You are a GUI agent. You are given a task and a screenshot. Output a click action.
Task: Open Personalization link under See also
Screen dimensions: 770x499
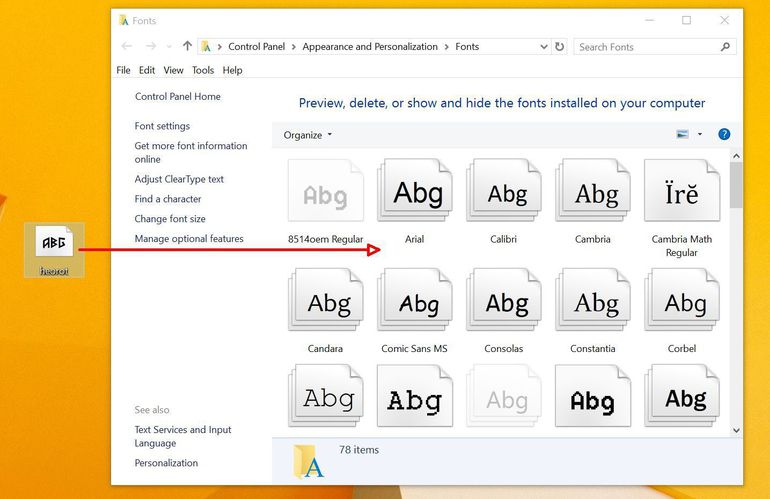[166, 463]
